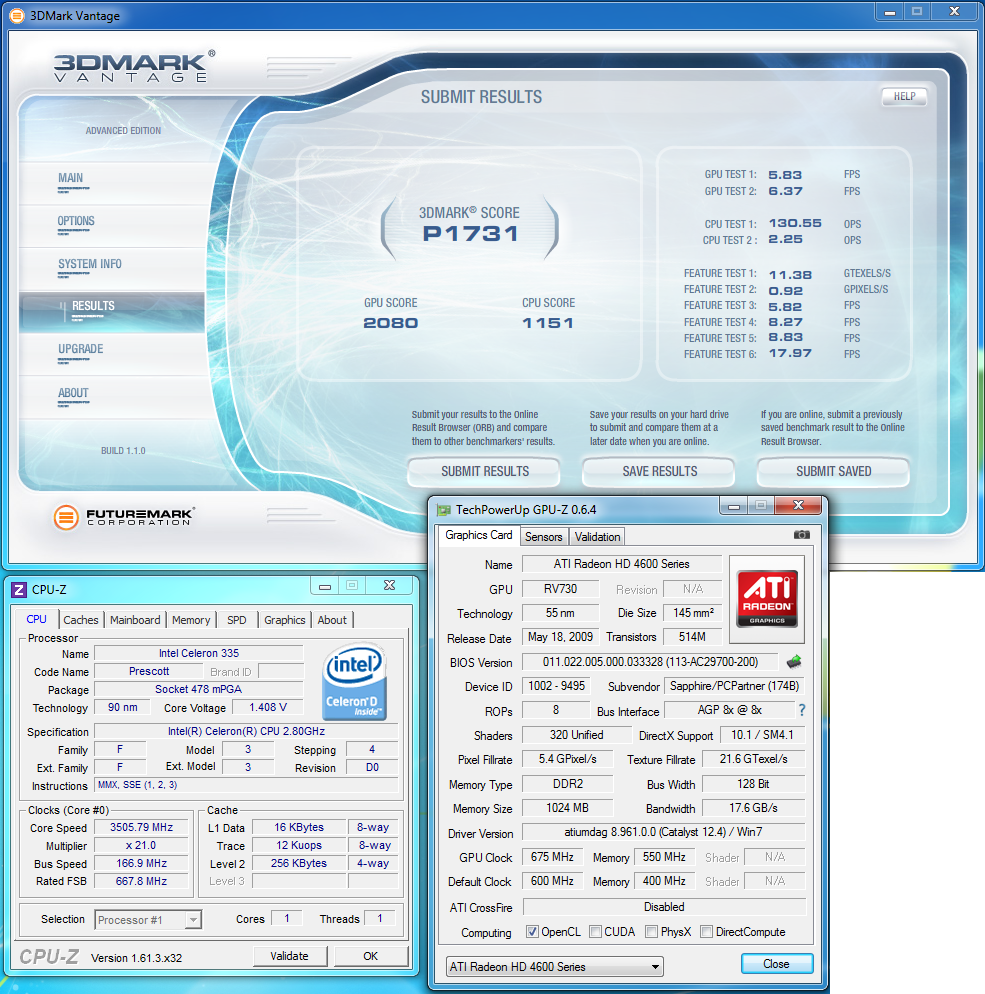The width and height of the screenshot is (985, 994).
Task: Click the FEATURE TEST 6 value 17.97
Action: (790, 353)
